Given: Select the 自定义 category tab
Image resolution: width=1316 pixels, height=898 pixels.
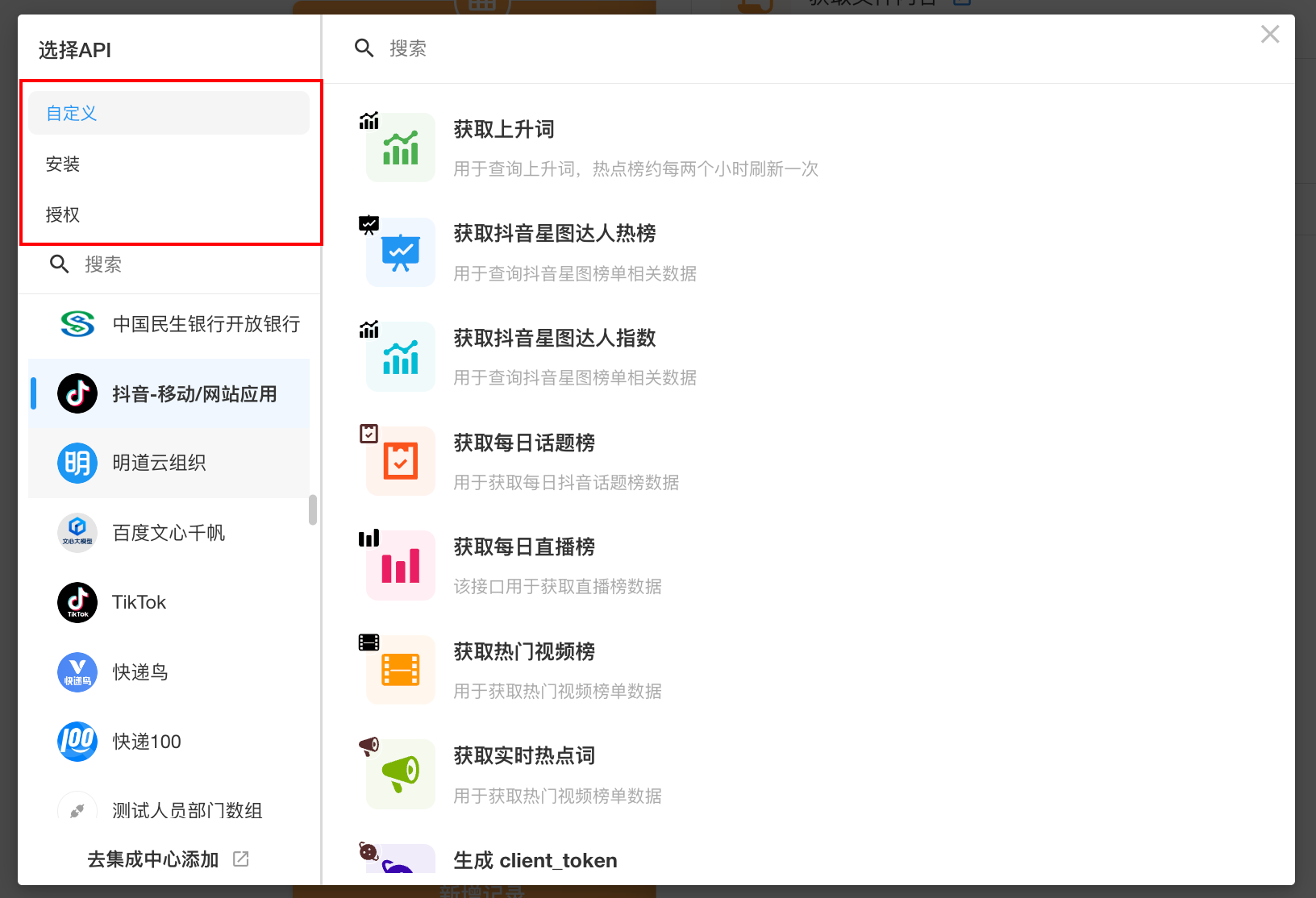Looking at the screenshot, I should point(169,113).
